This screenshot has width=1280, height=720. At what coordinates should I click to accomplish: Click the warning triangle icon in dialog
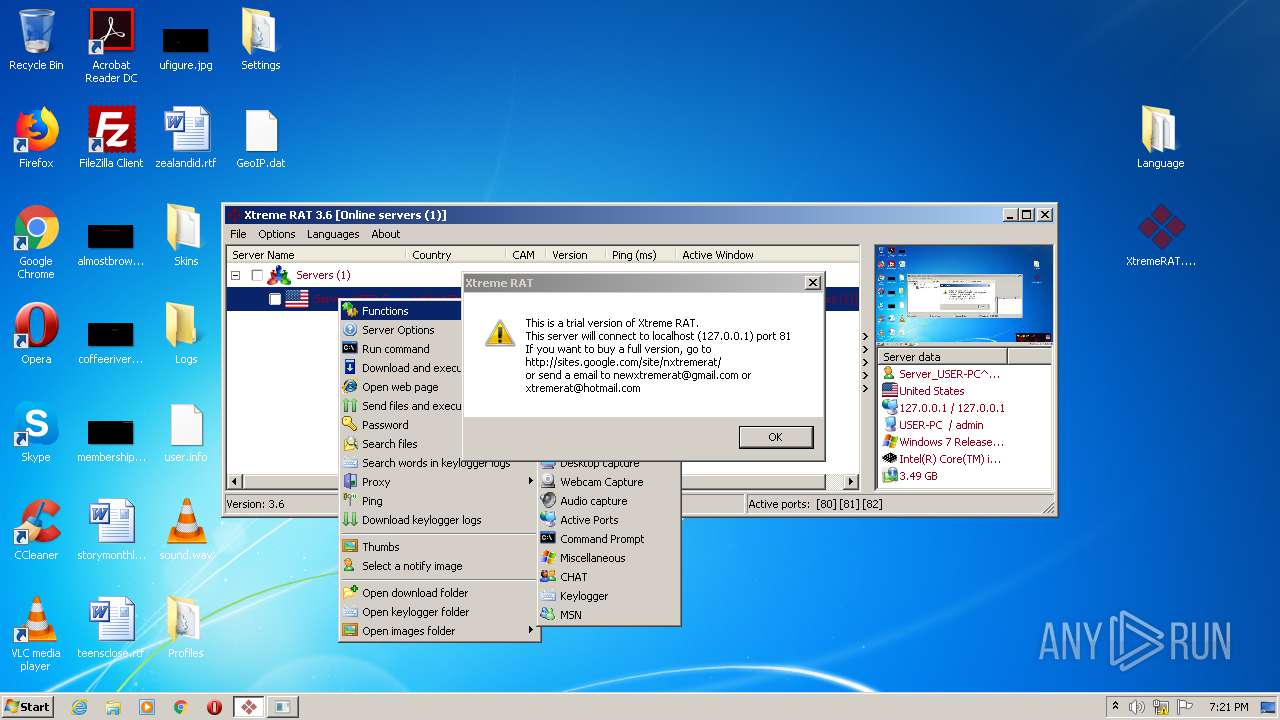pos(500,333)
